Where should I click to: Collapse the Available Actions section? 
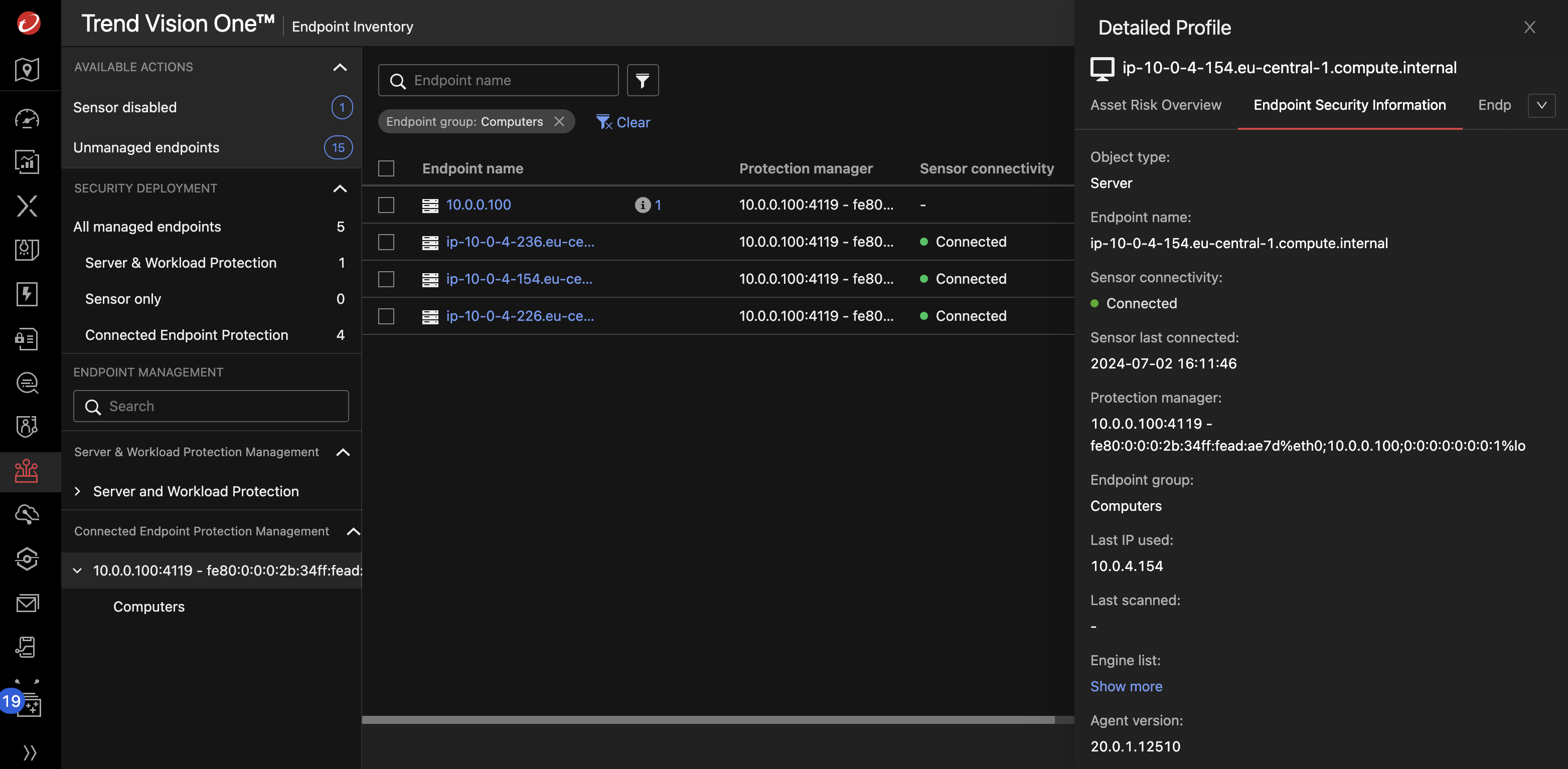click(x=340, y=68)
